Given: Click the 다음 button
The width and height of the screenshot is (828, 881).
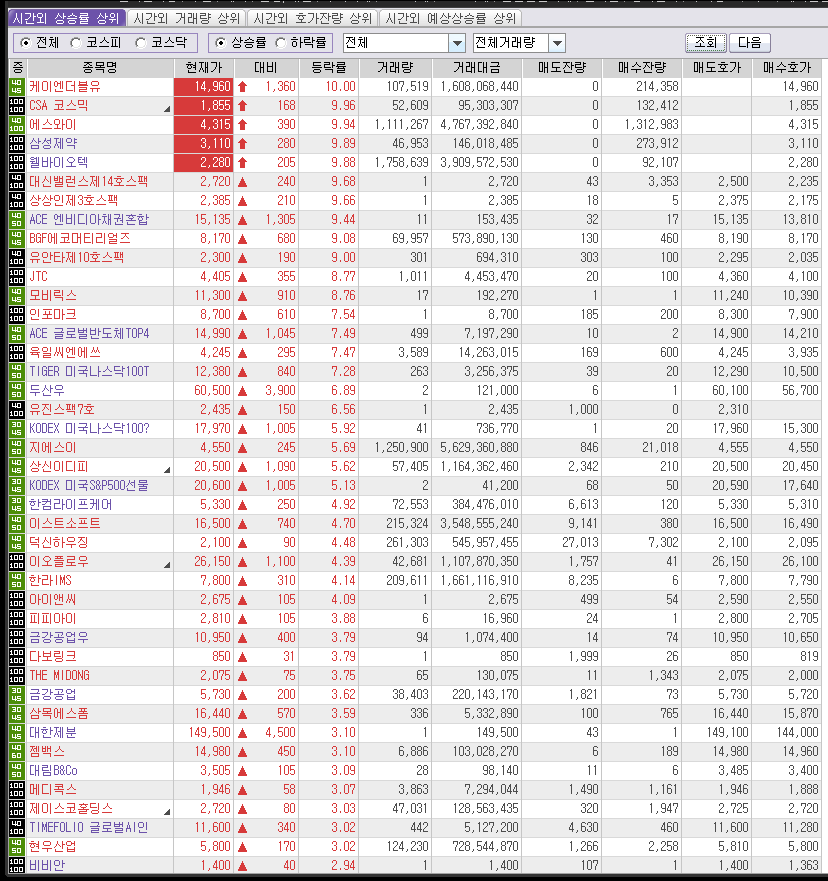Looking at the screenshot, I should 749,43.
